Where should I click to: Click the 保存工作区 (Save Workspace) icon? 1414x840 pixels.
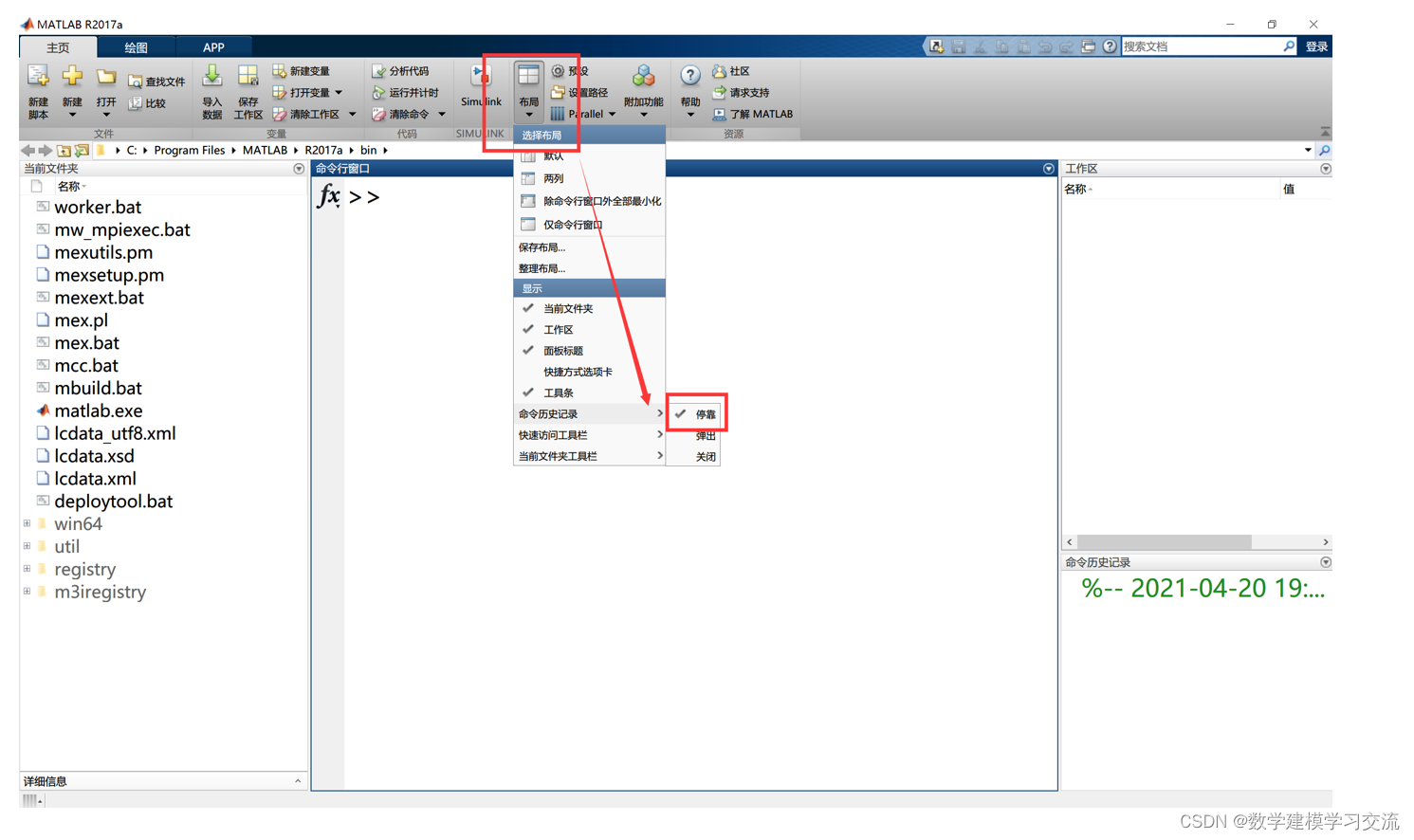(248, 78)
